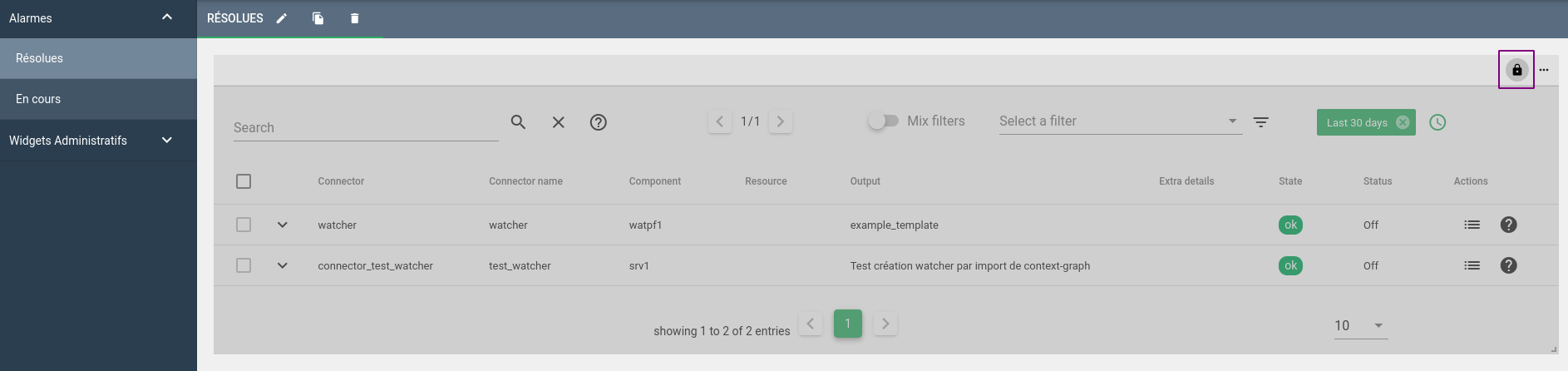Click the clock live reporting icon
1568x371 pixels.
pos(1437,122)
